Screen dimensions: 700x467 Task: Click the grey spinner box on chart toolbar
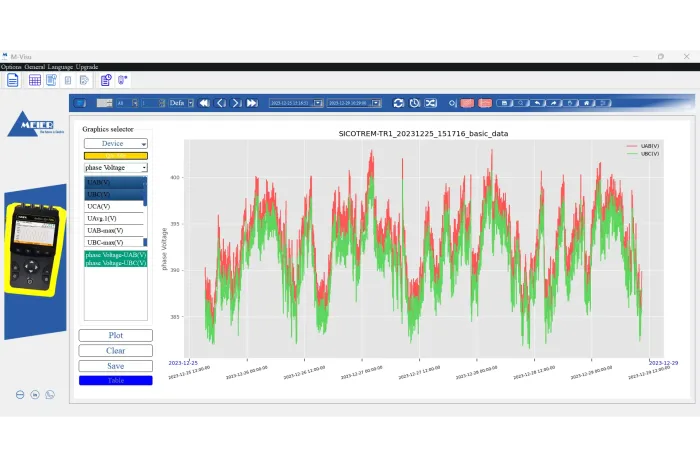pyautogui.click(x=104, y=103)
